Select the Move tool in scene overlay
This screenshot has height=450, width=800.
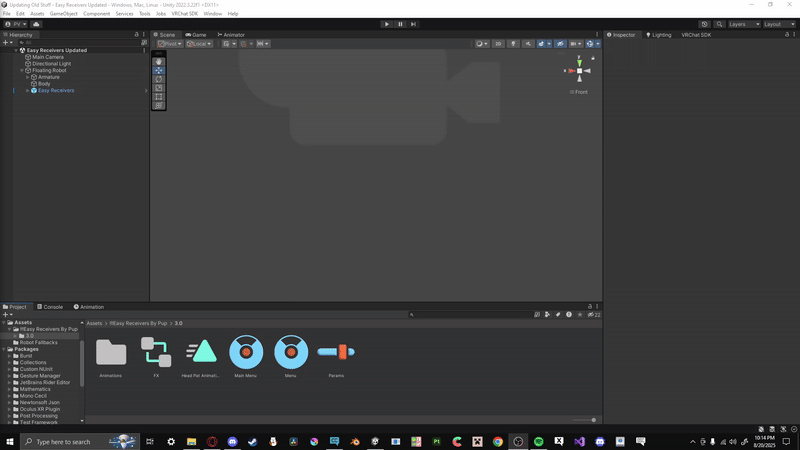[x=158, y=71]
